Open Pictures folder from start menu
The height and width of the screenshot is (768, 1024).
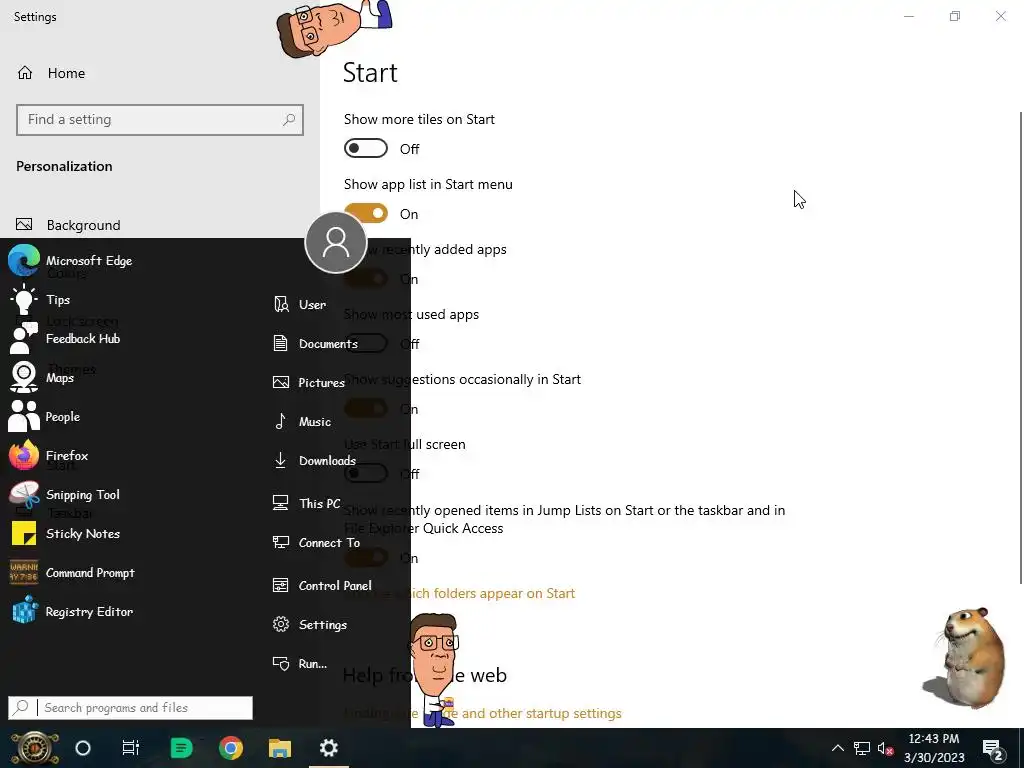coord(308,383)
